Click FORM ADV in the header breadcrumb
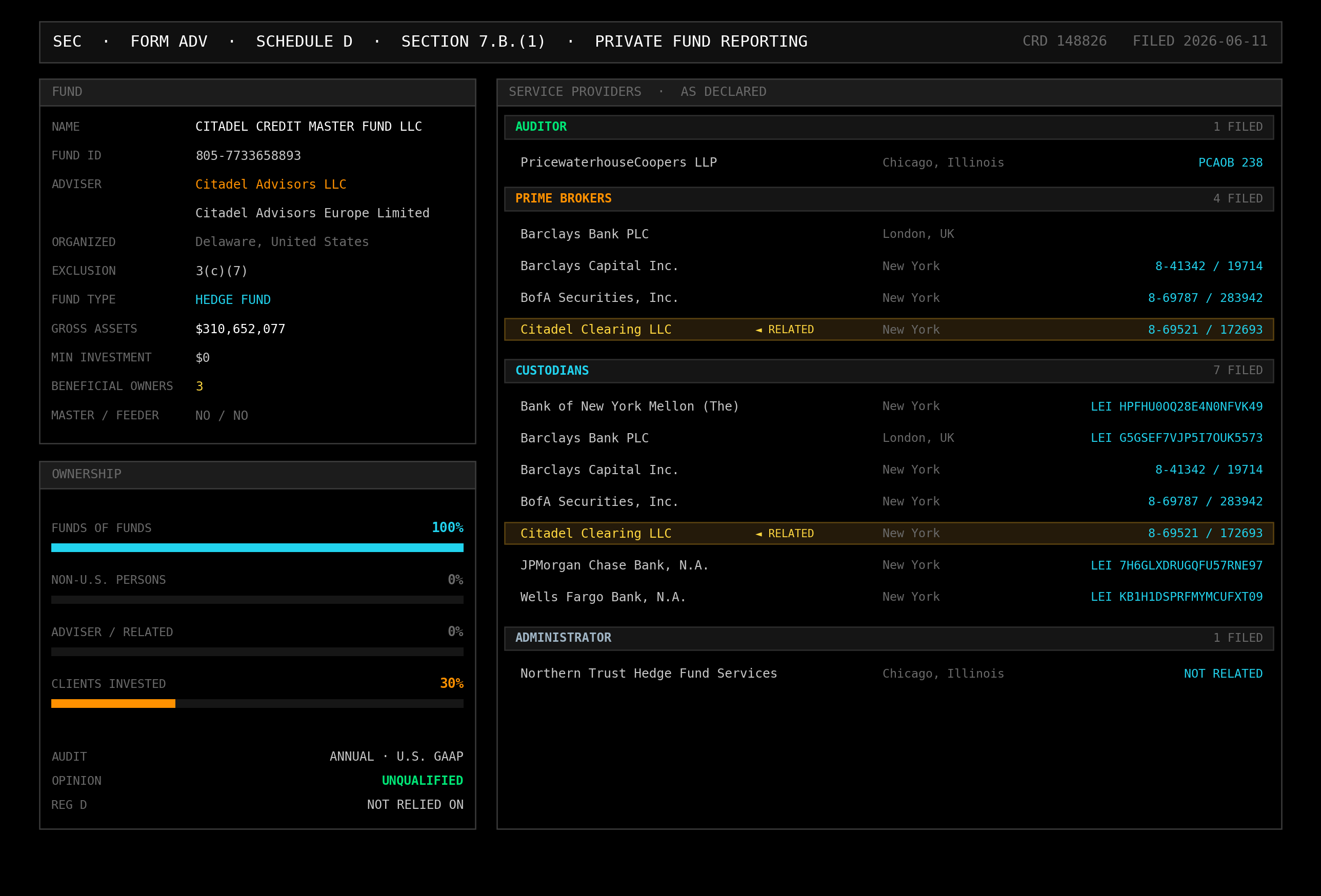 (169, 42)
